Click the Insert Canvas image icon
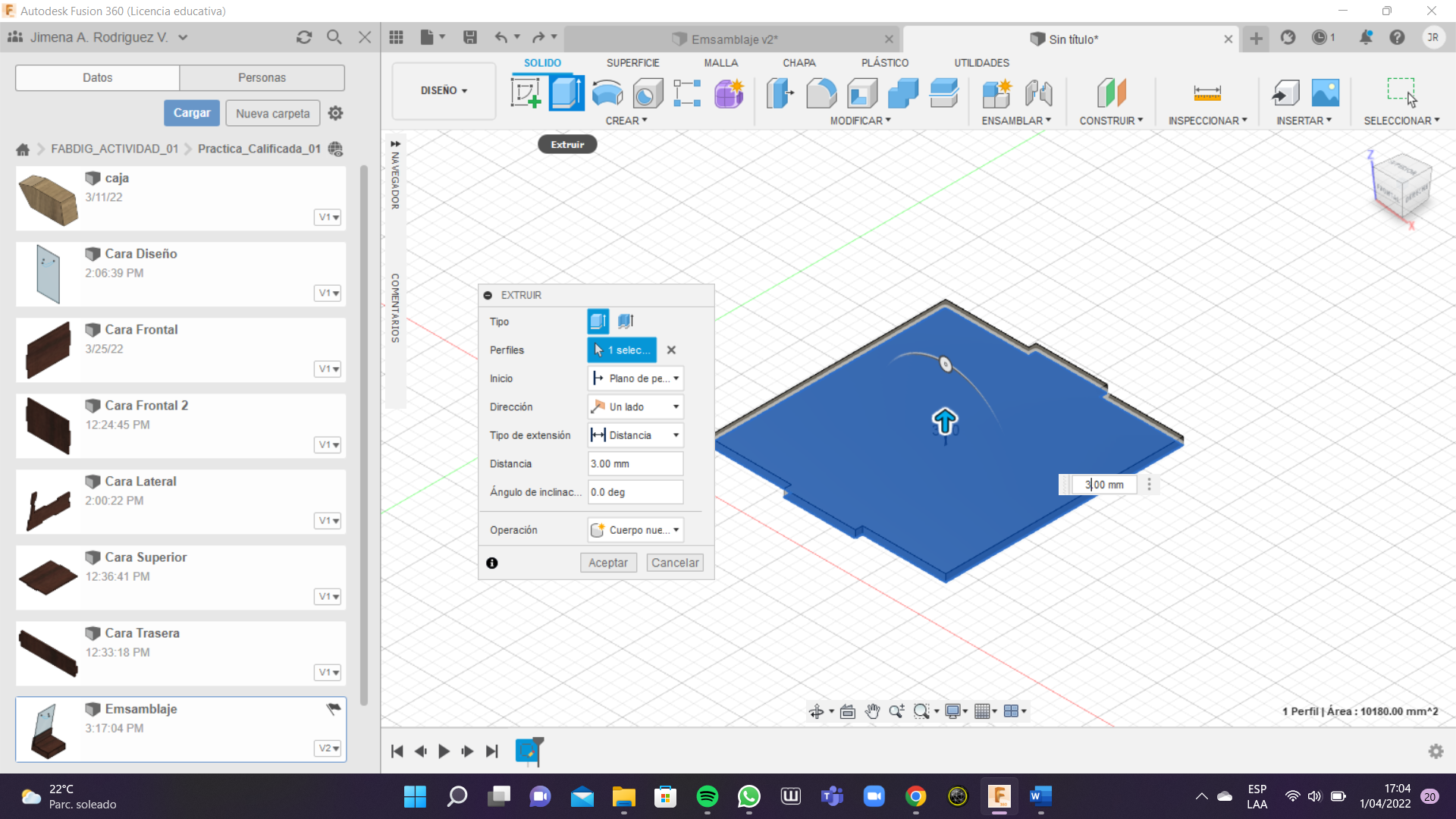The height and width of the screenshot is (819, 1456). pyautogui.click(x=1325, y=93)
